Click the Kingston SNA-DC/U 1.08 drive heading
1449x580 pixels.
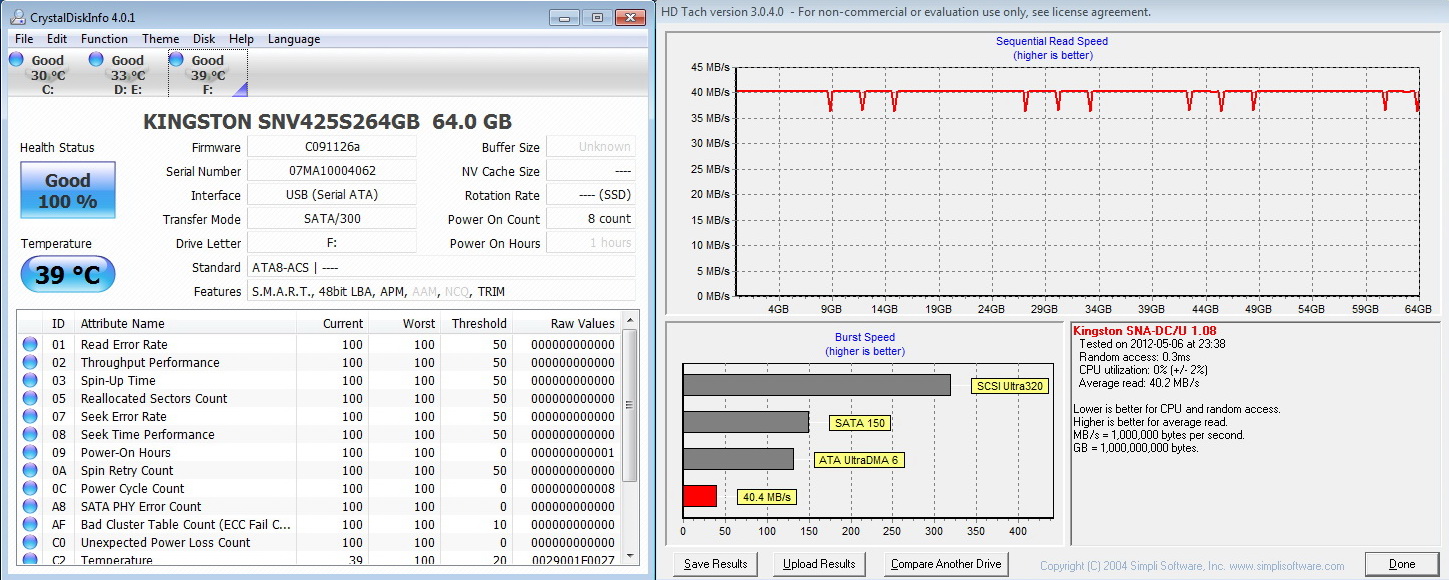tap(1144, 331)
